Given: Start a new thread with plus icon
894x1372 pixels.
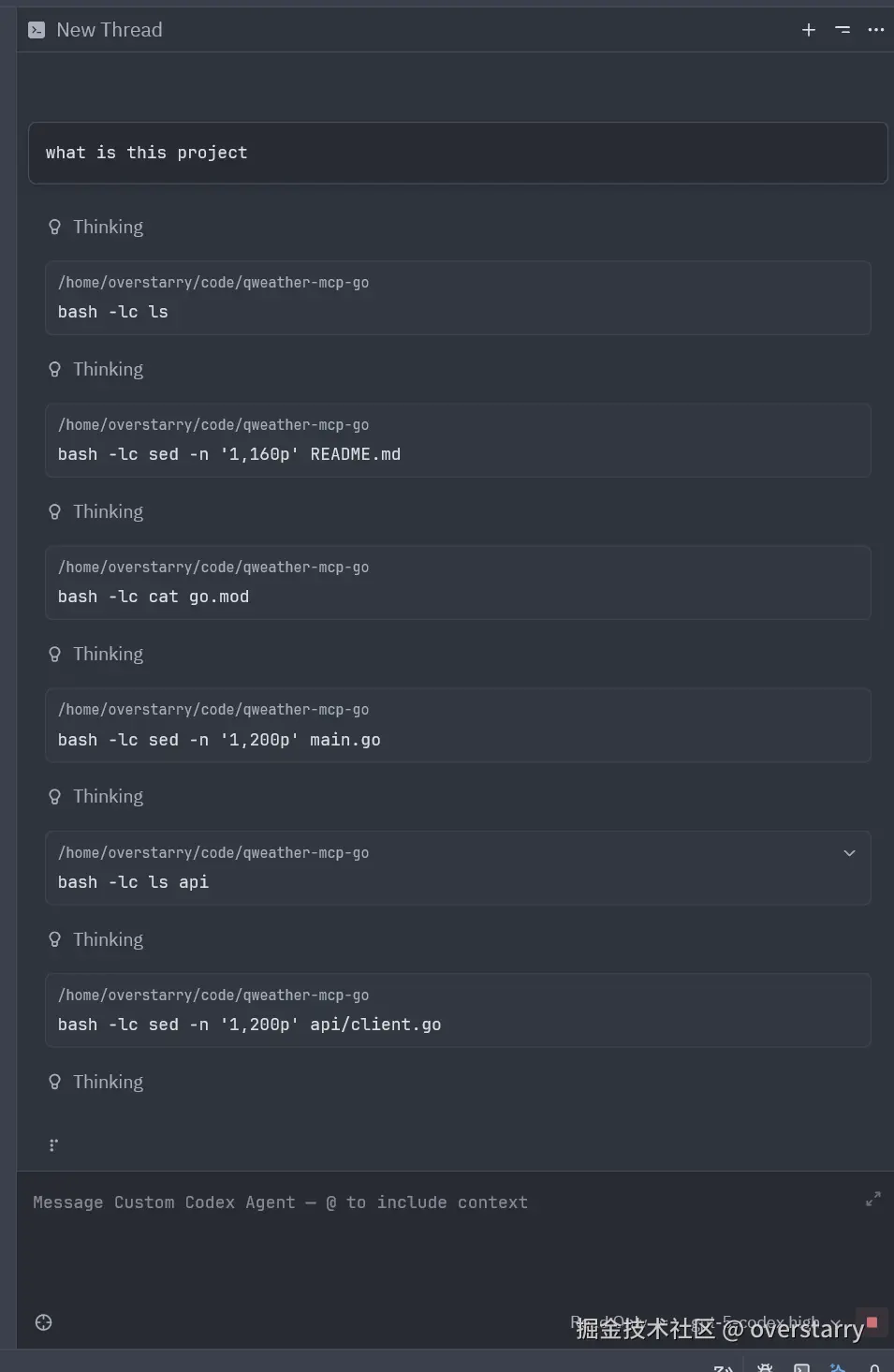Looking at the screenshot, I should point(809,30).
